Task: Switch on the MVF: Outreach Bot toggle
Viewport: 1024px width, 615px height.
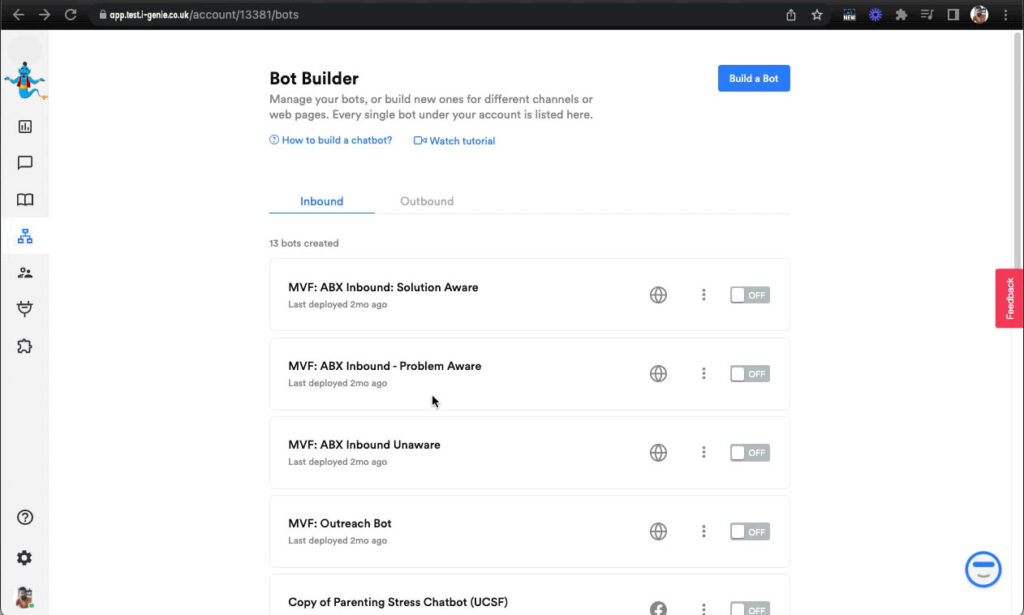Action: click(749, 532)
